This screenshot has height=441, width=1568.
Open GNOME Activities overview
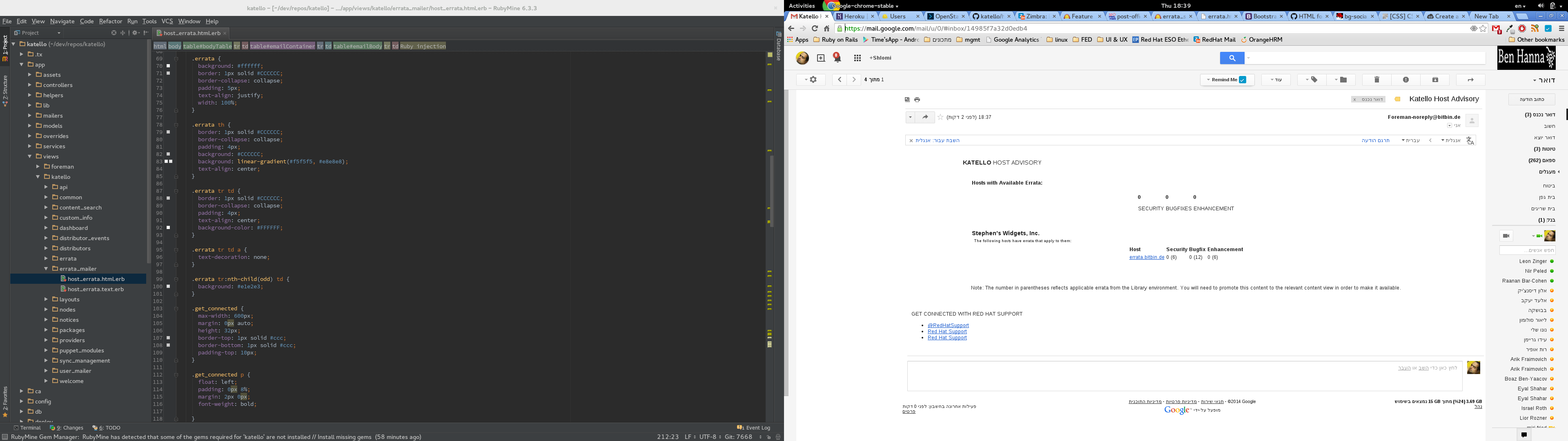click(x=802, y=5)
